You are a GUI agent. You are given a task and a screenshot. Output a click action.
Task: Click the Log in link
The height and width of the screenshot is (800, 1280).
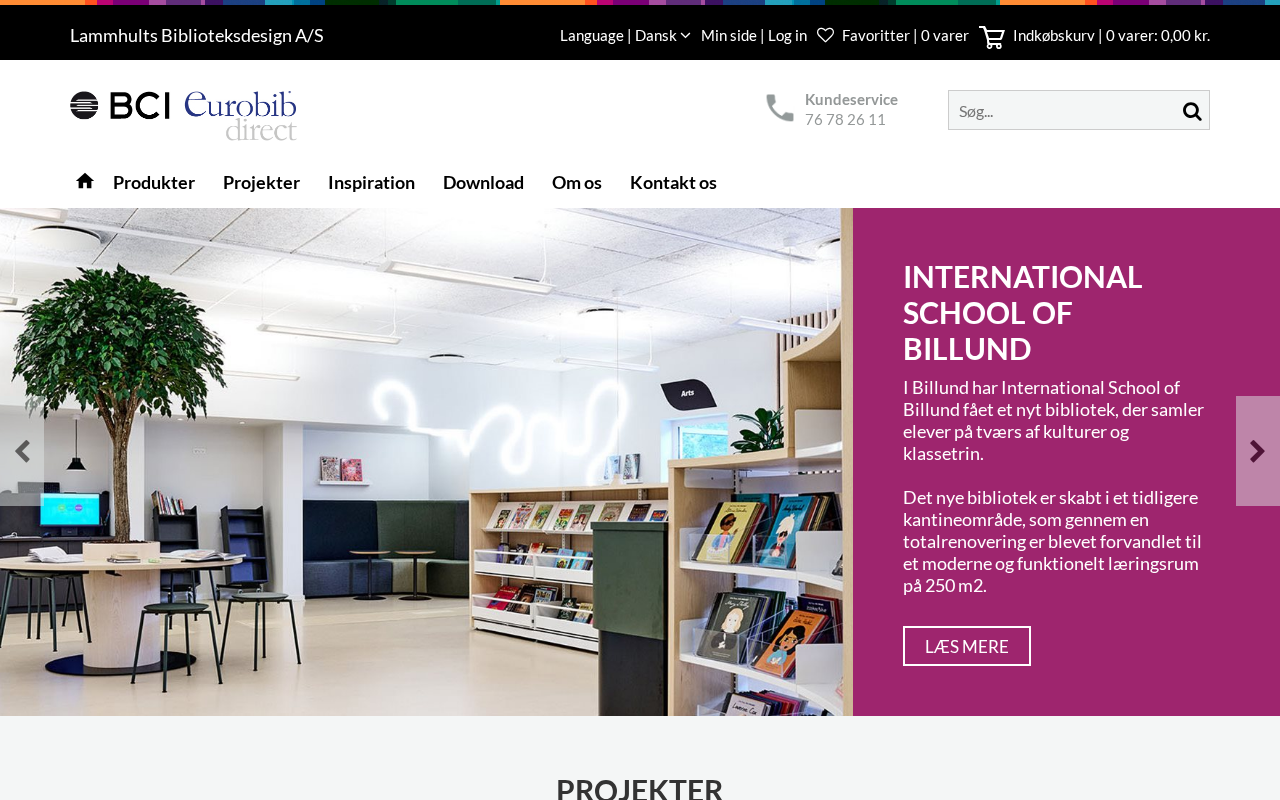tap(787, 35)
